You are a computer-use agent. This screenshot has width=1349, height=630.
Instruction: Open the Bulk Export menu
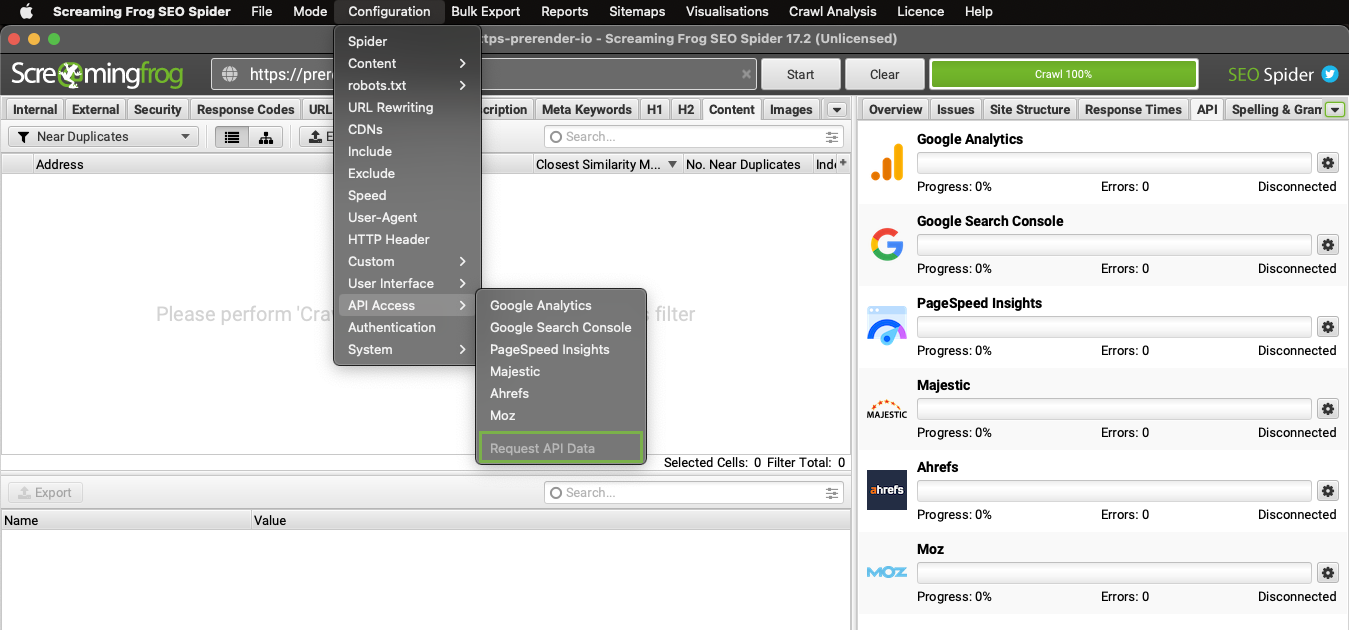(x=485, y=12)
